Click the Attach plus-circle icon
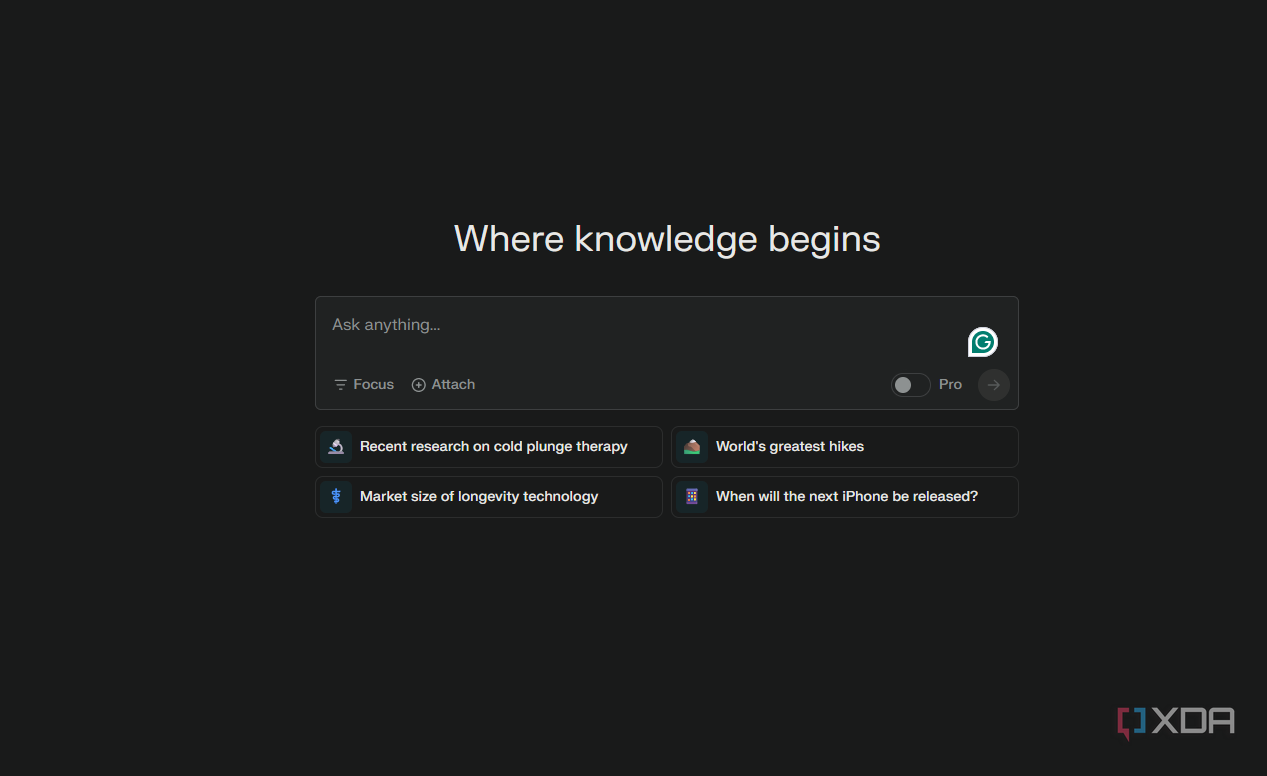 click(419, 385)
